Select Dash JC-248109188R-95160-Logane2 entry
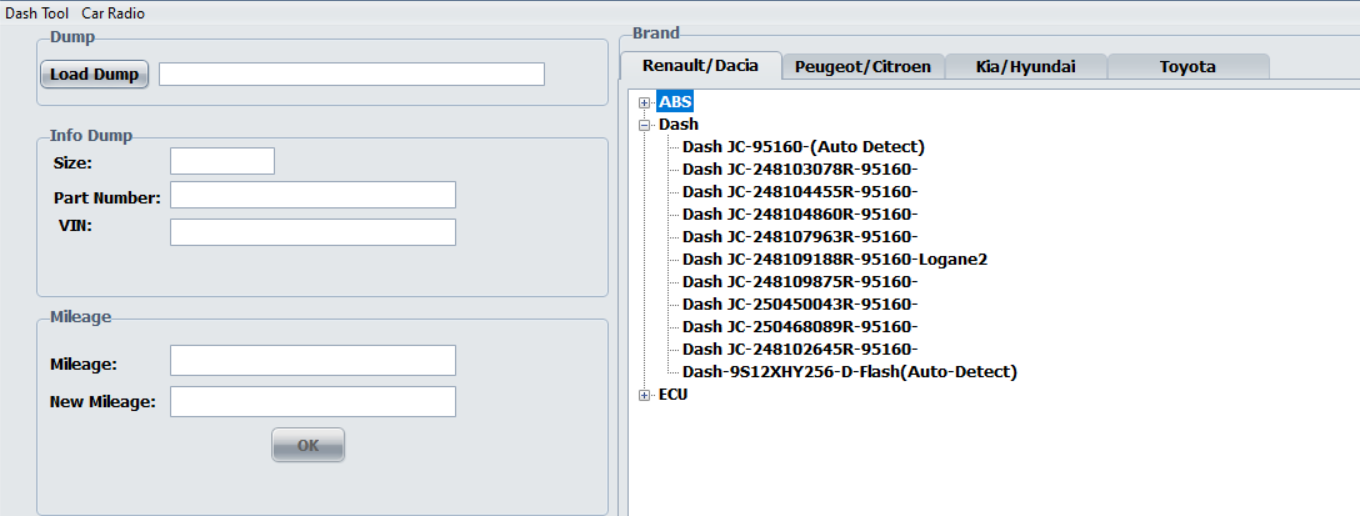This screenshot has width=1360, height=516. coord(834,259)
